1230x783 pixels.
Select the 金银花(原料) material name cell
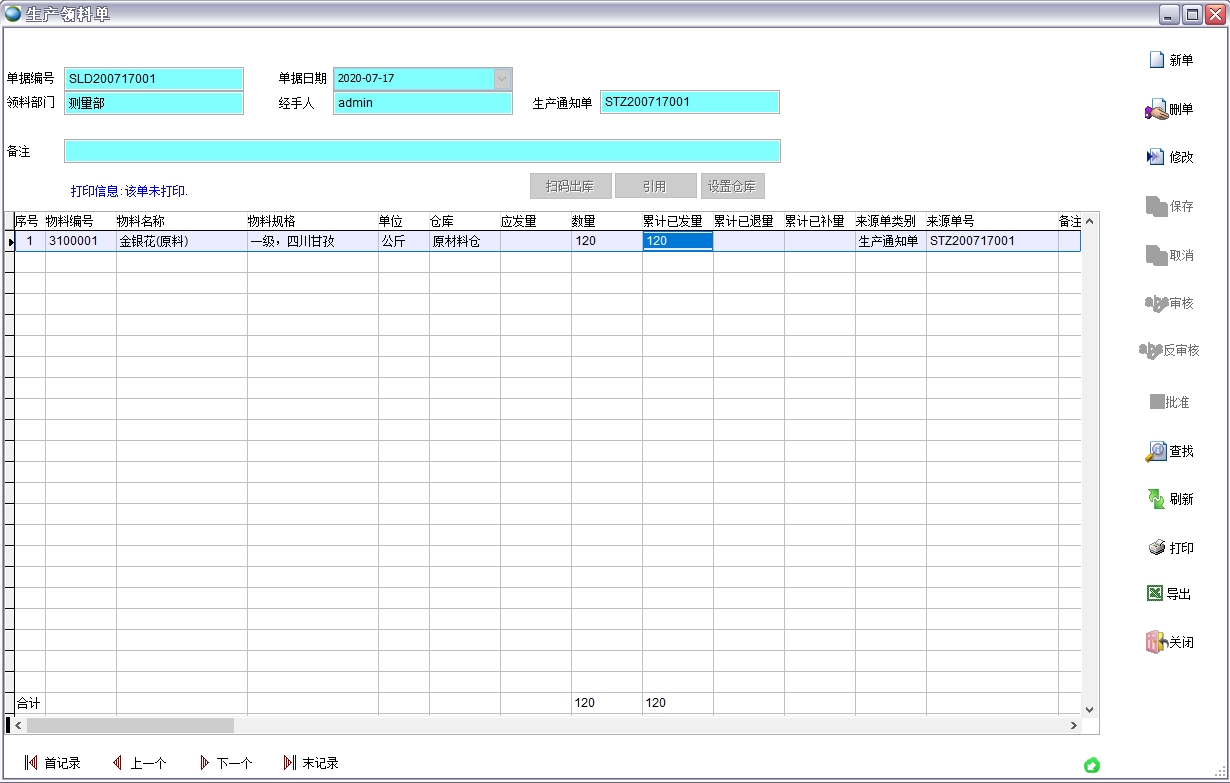(181, 241)
